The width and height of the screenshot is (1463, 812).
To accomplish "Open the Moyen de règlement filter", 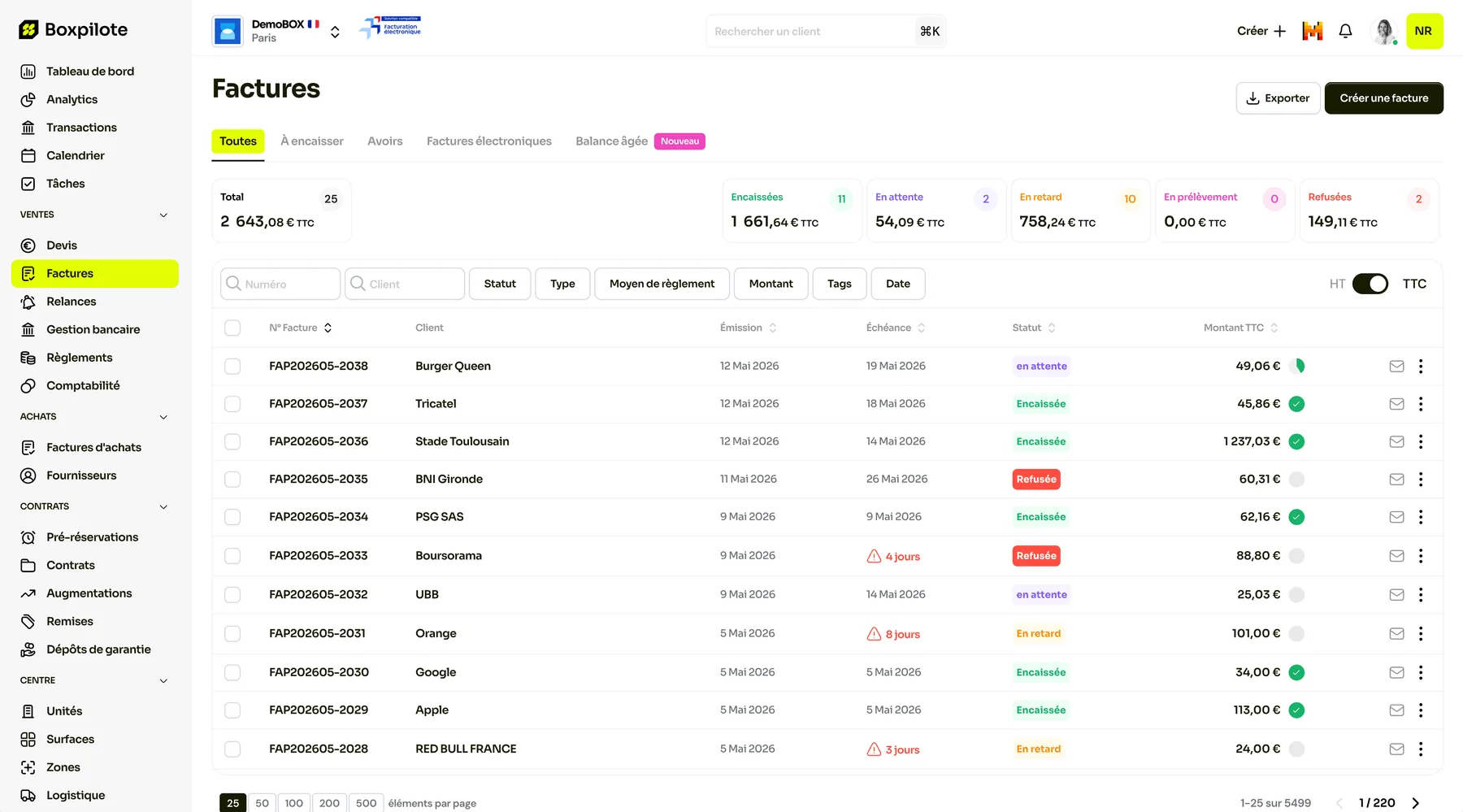I will point(662,284).
